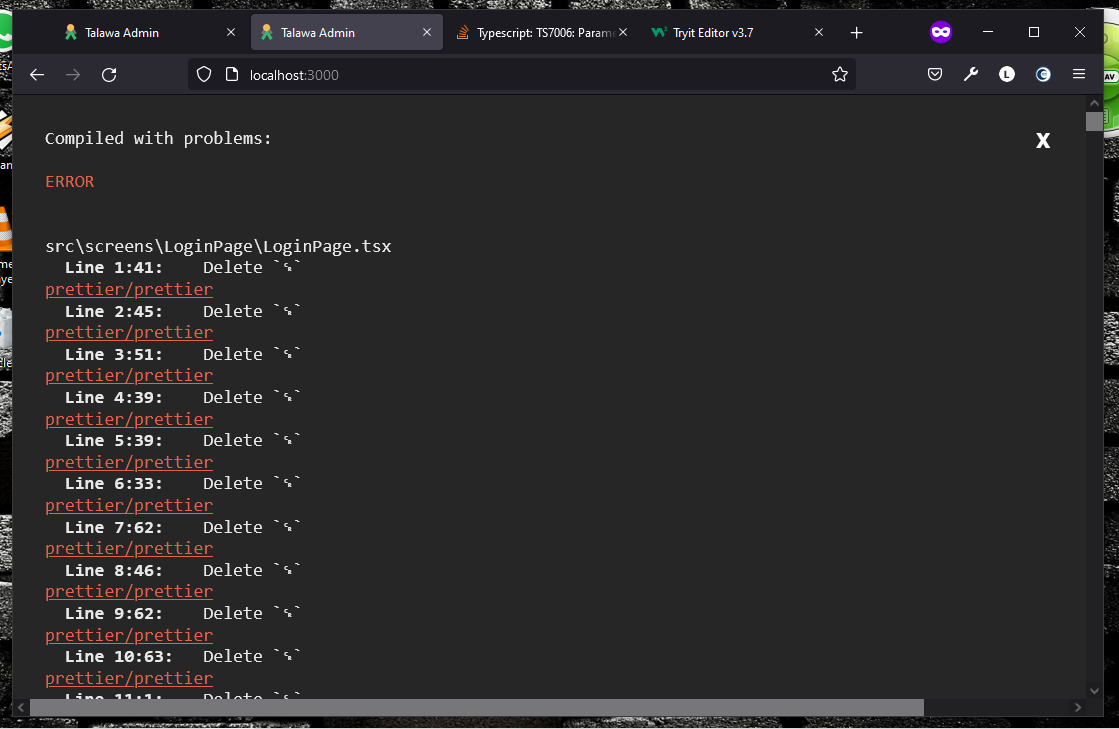Click the private browsing mask icon
The width and height of the screenshot is (1119, 729).
click(x=941, y=32)
